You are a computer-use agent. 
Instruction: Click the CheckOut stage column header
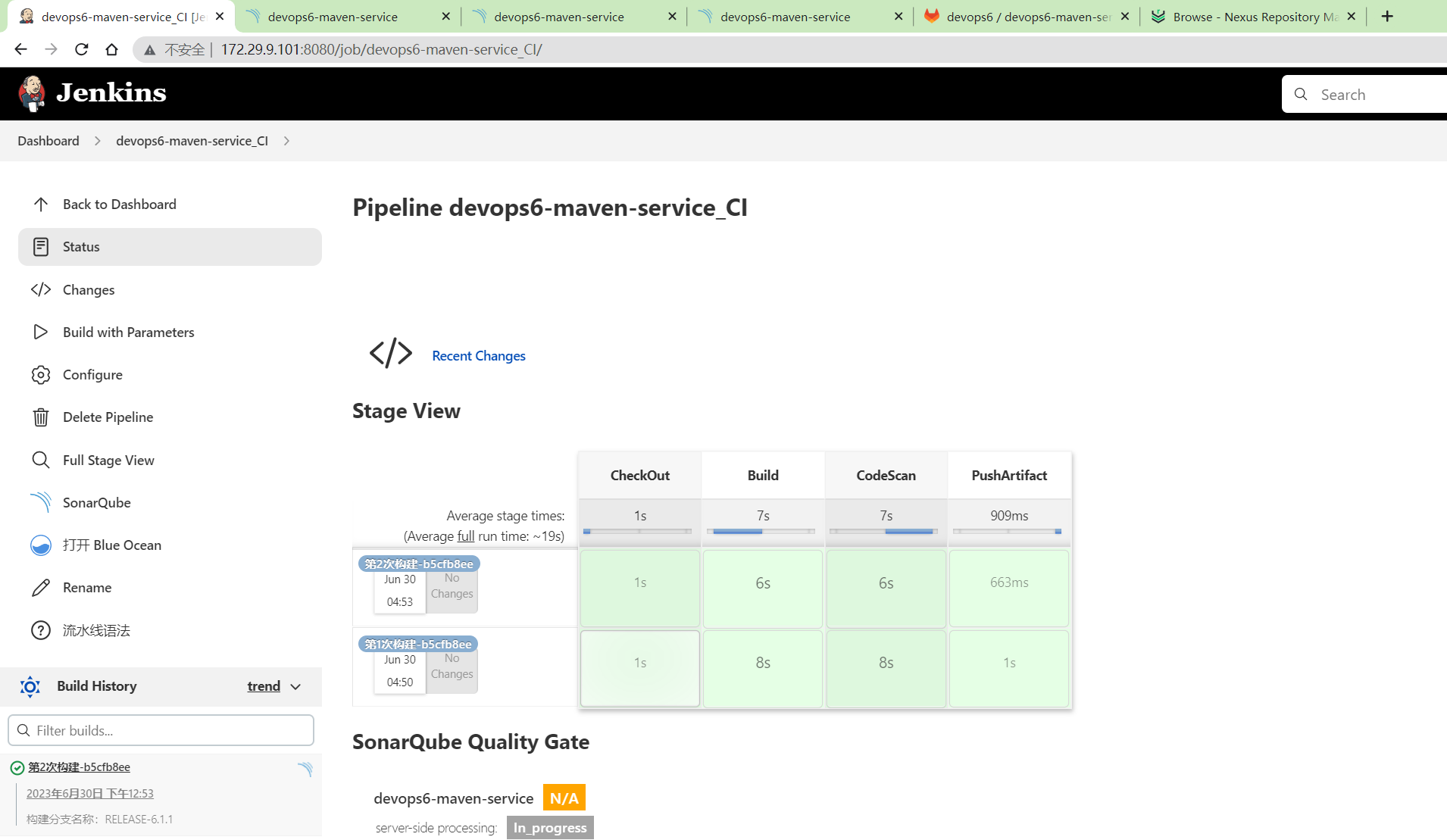click(640, 476)
